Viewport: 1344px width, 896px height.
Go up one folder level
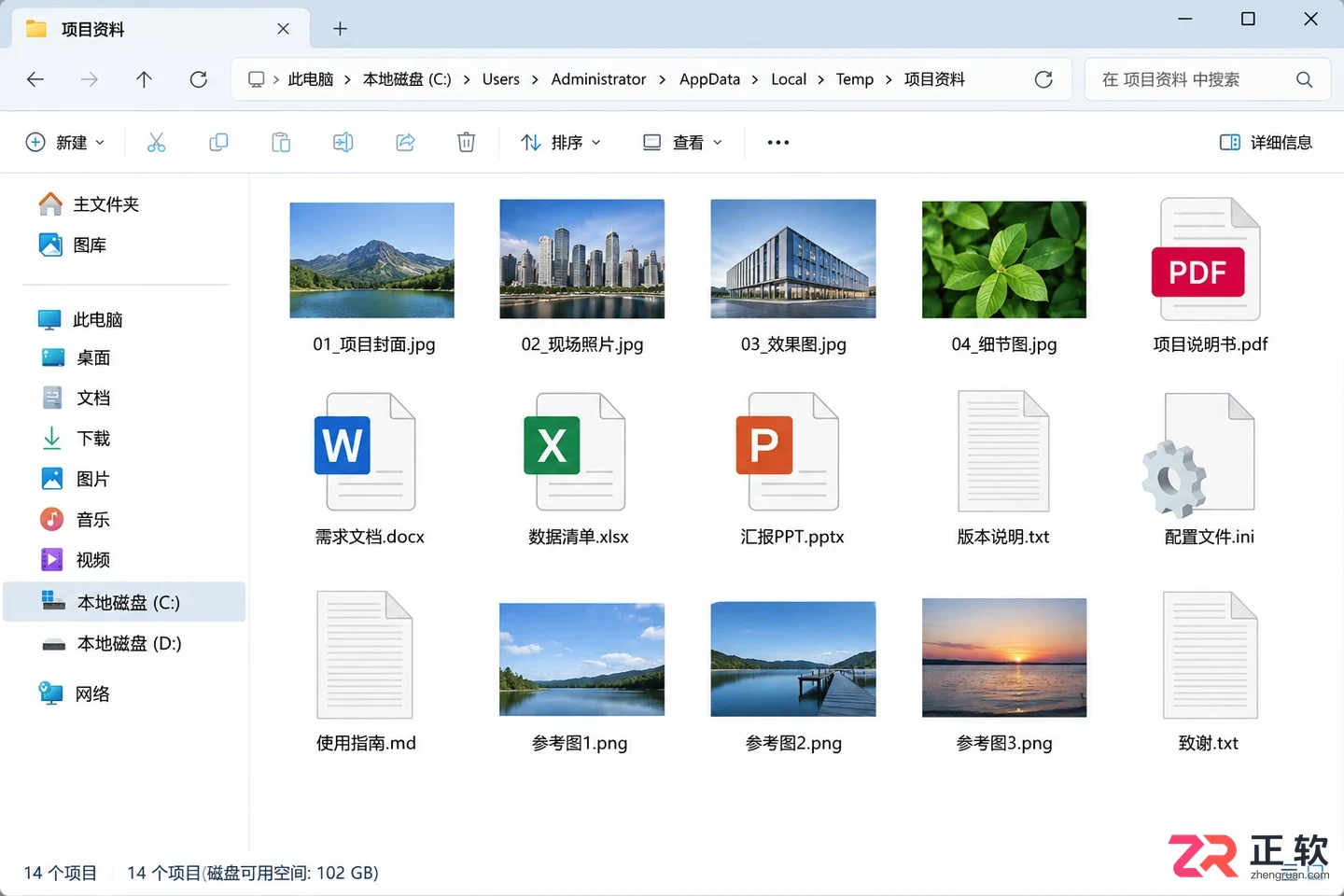[x=144, y=79]
